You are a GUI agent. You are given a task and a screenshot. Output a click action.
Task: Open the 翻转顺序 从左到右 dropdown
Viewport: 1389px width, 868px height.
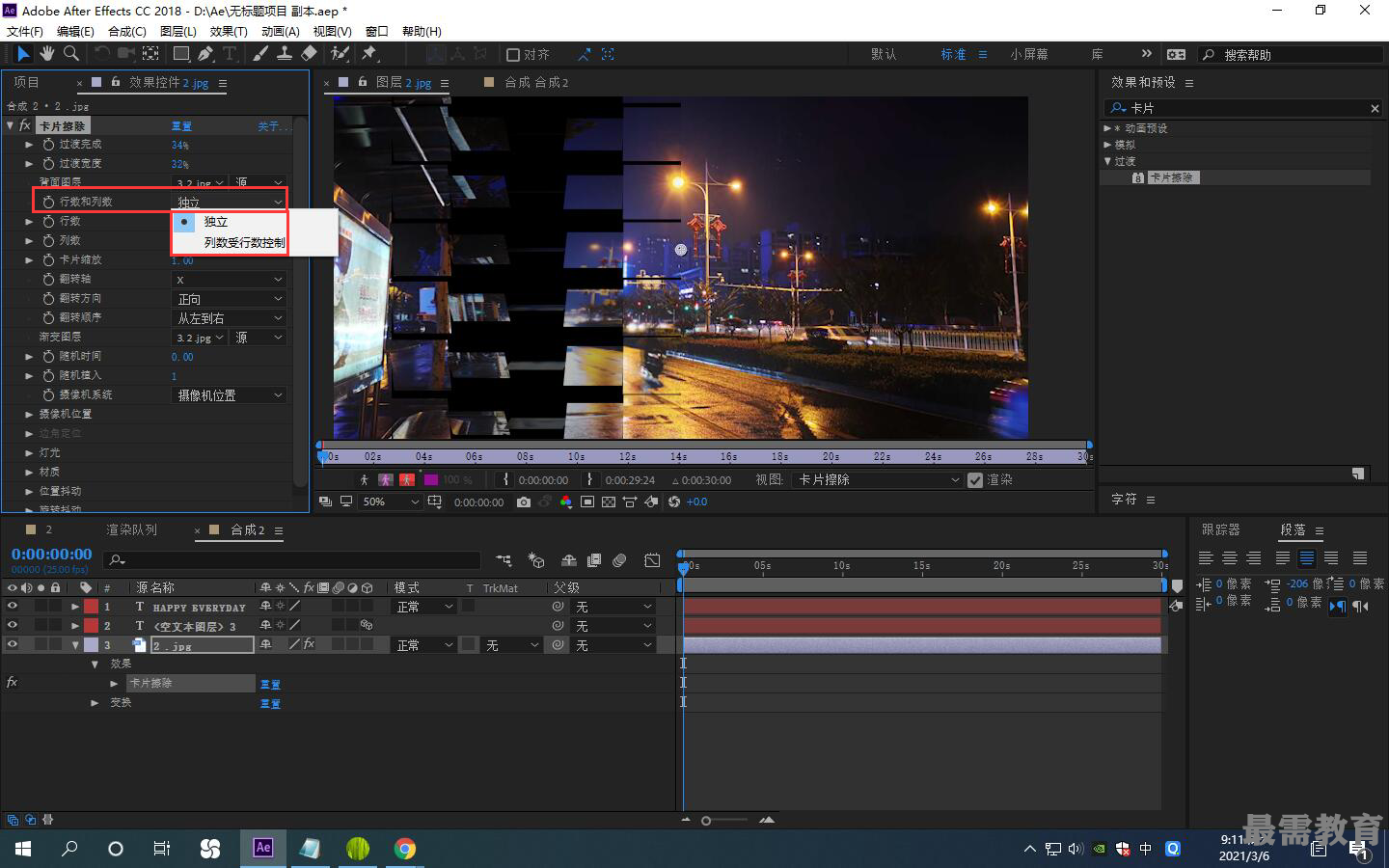(230, 317)
